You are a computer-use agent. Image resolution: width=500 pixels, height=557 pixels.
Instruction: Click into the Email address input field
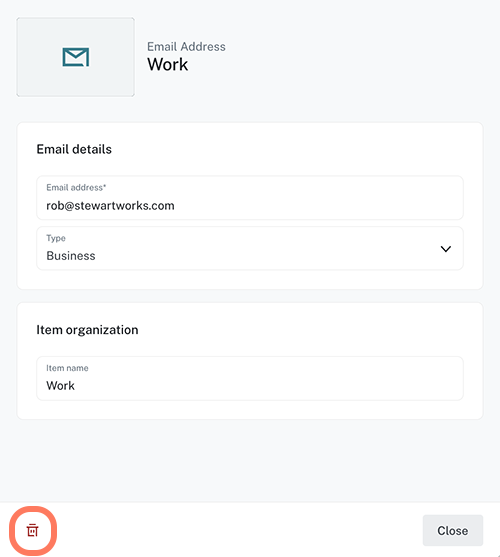point(250,198)
